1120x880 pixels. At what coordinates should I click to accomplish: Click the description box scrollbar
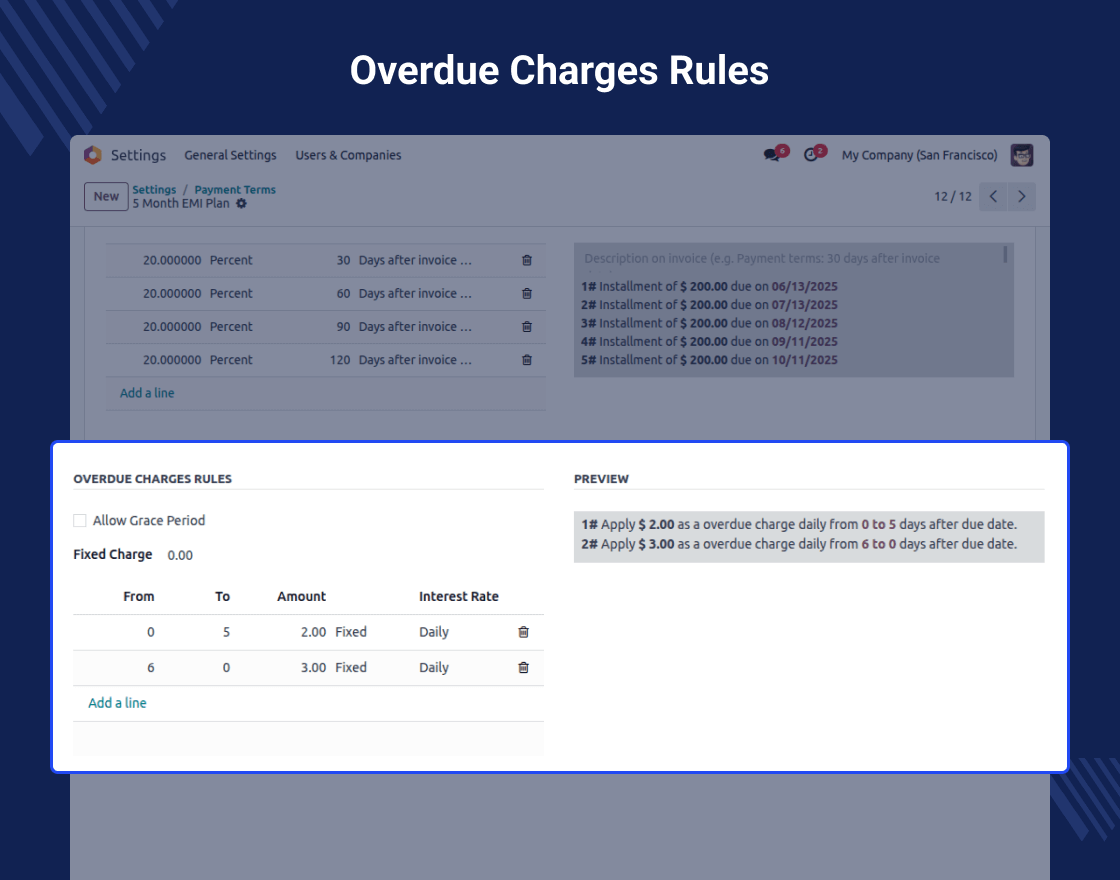point(1005,254)
